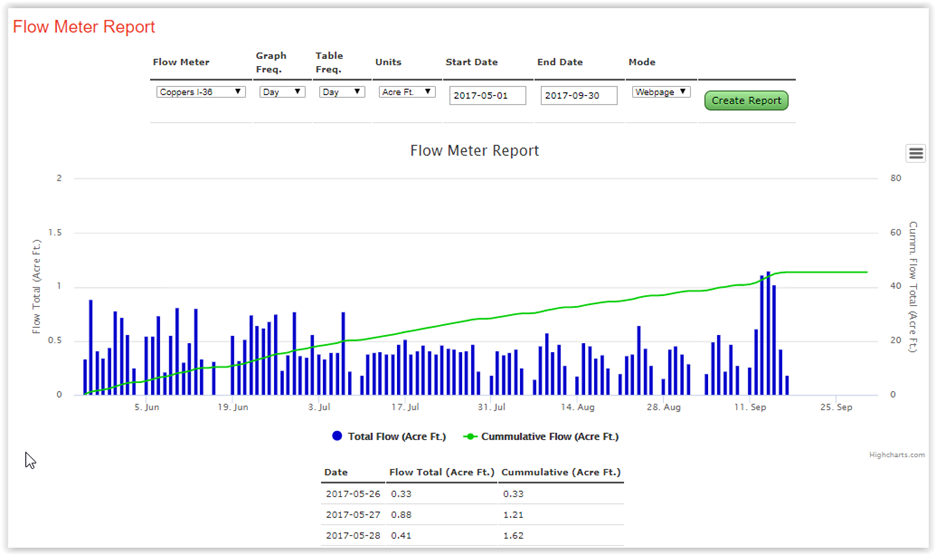Click the 11. Sep x-axis label
Viewport: 936px width, 555px height.
point(750,407)
